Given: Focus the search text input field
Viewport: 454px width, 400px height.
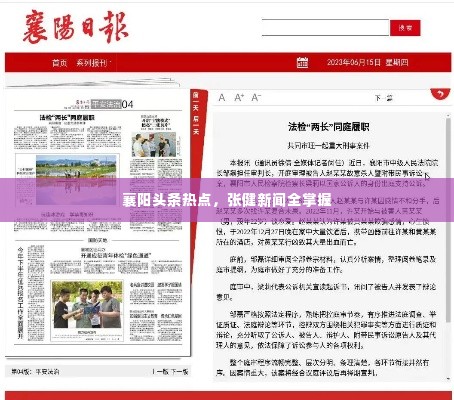Looking at the screenshot, I should [326, 28].
